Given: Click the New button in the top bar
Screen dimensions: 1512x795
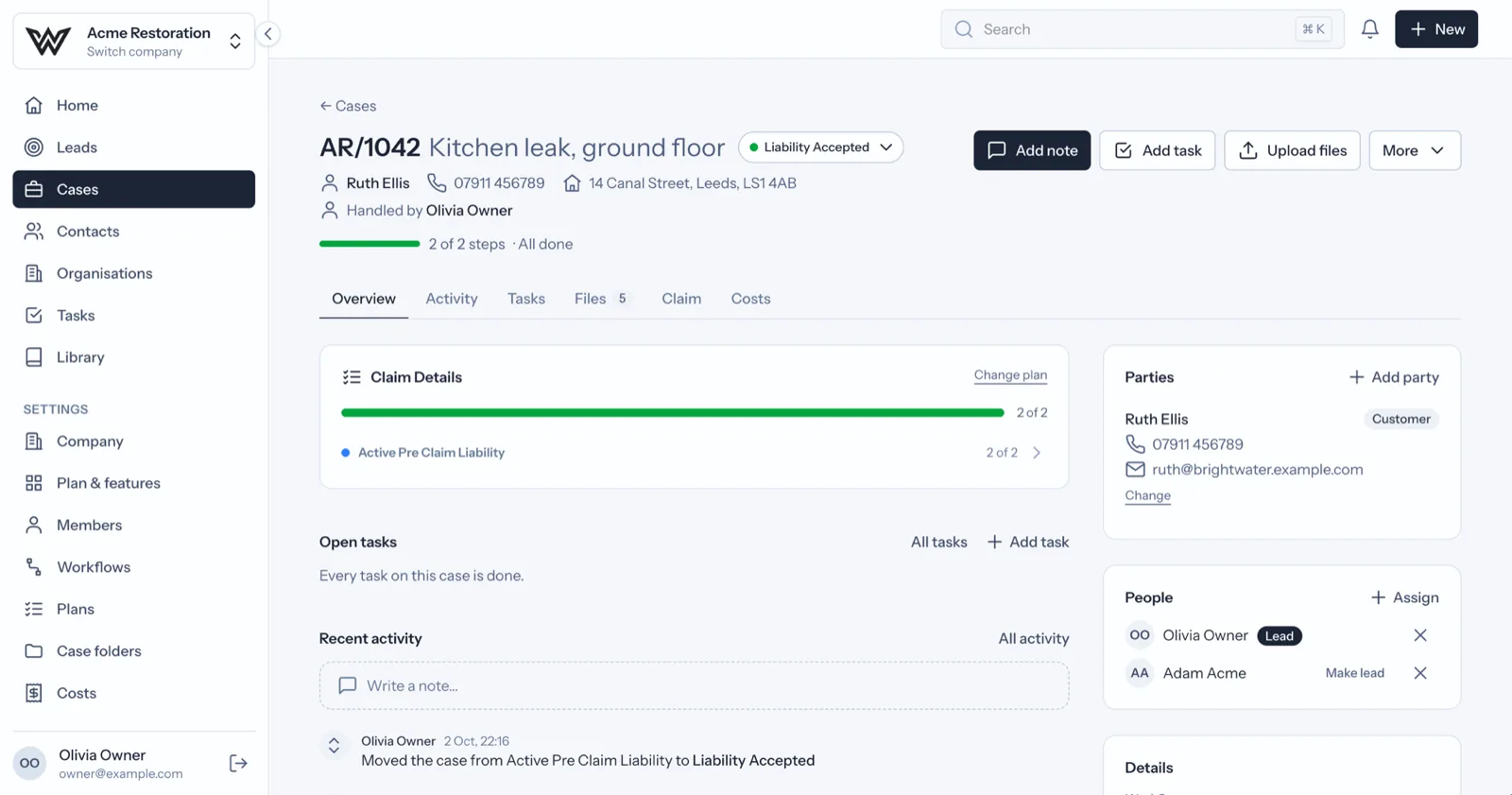Looking at the screenshot, I should coord(1436,29).
